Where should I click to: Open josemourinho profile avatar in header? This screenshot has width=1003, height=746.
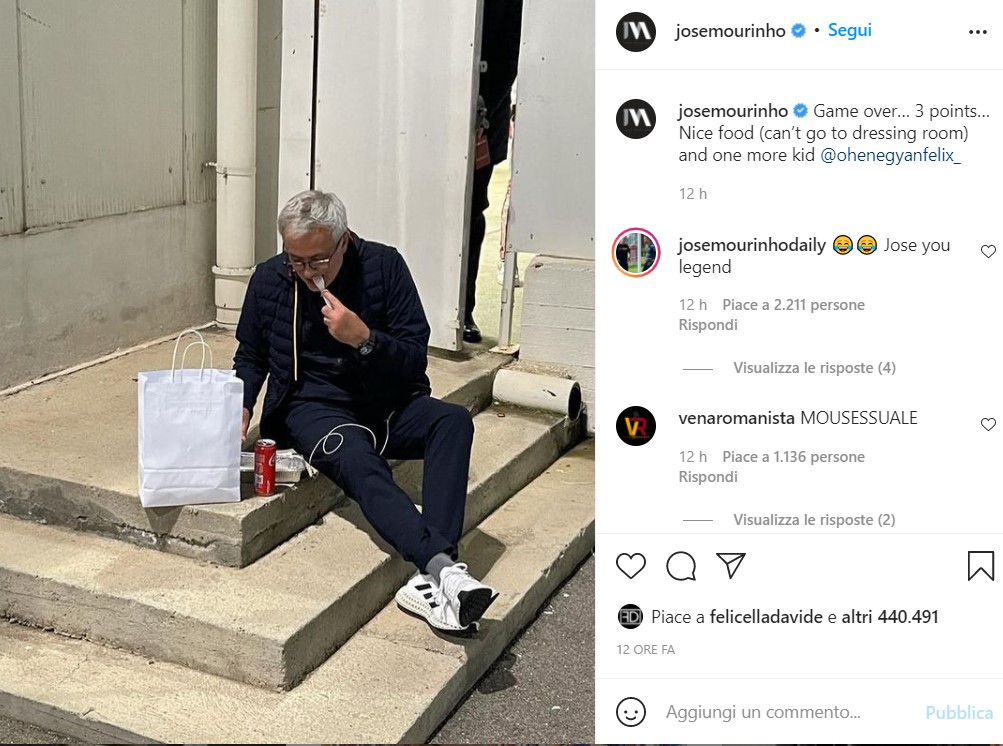click(636, 31)
